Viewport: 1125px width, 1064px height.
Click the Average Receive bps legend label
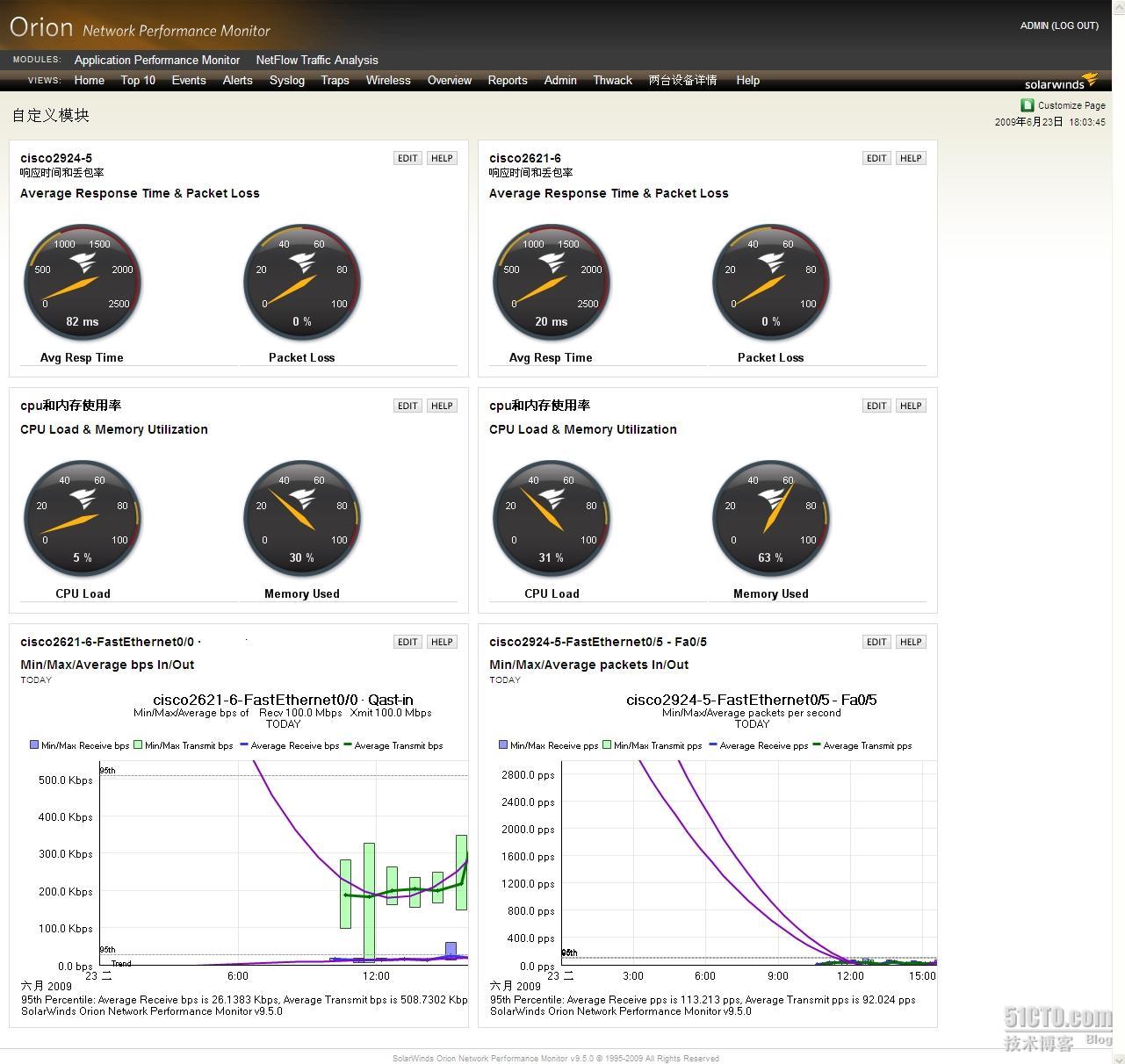coord(295,745)
